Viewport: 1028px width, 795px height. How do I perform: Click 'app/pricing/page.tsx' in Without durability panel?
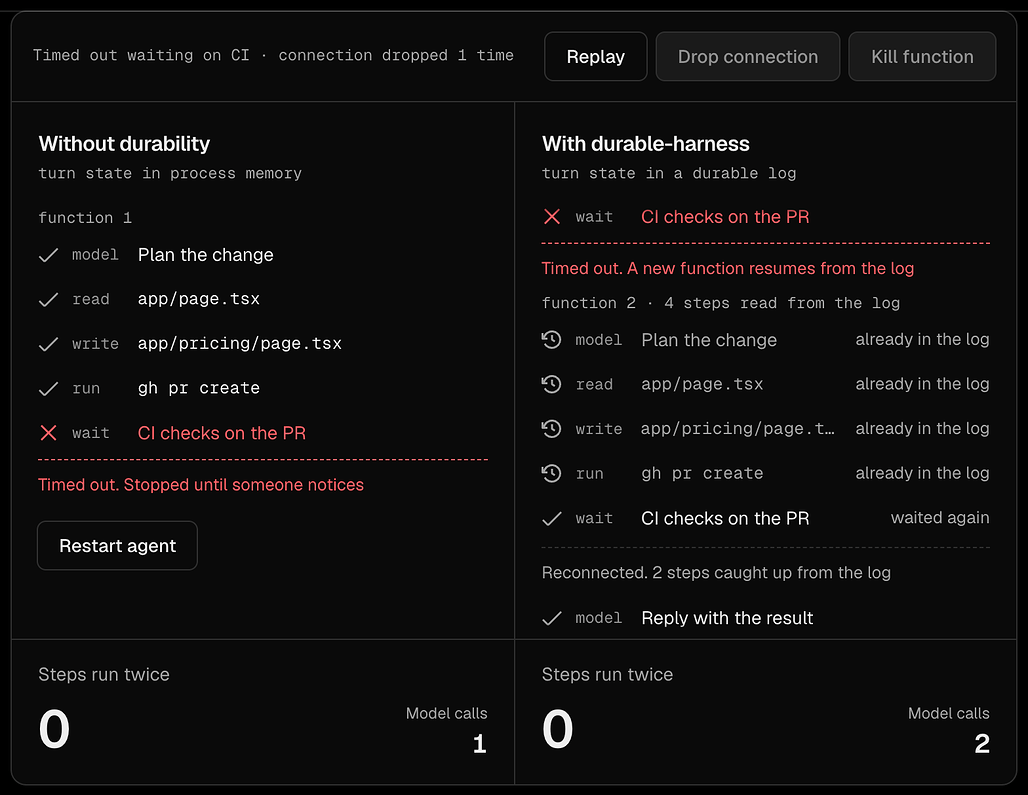coord(240,343)
